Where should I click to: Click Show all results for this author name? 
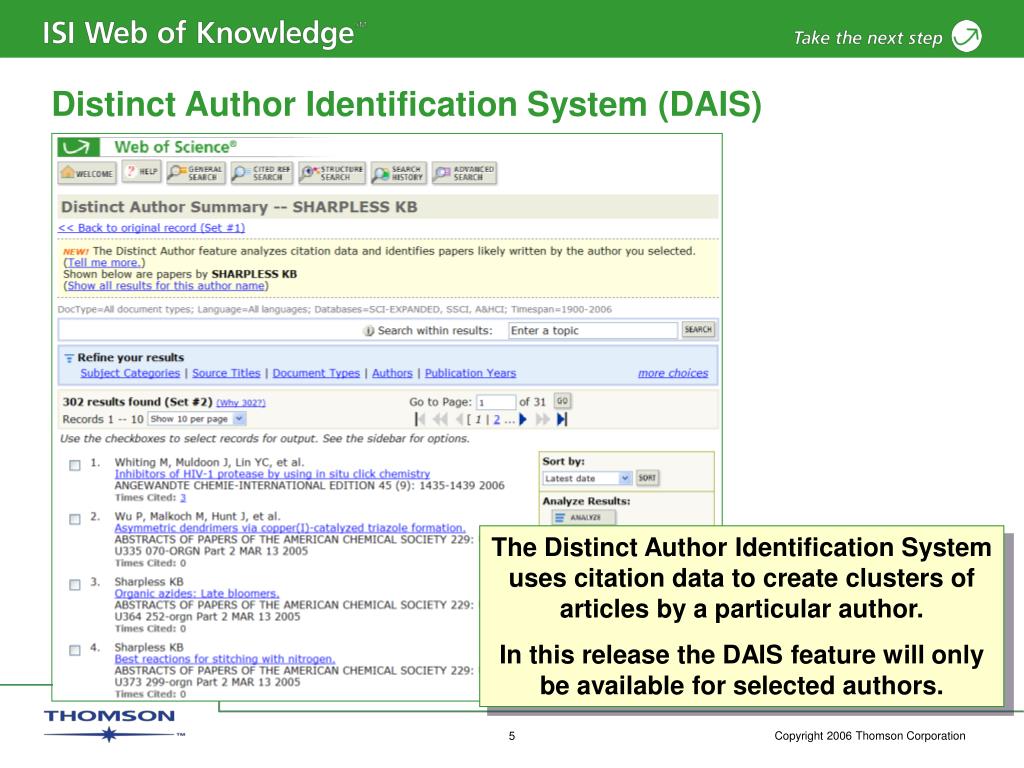click(166, 286)
